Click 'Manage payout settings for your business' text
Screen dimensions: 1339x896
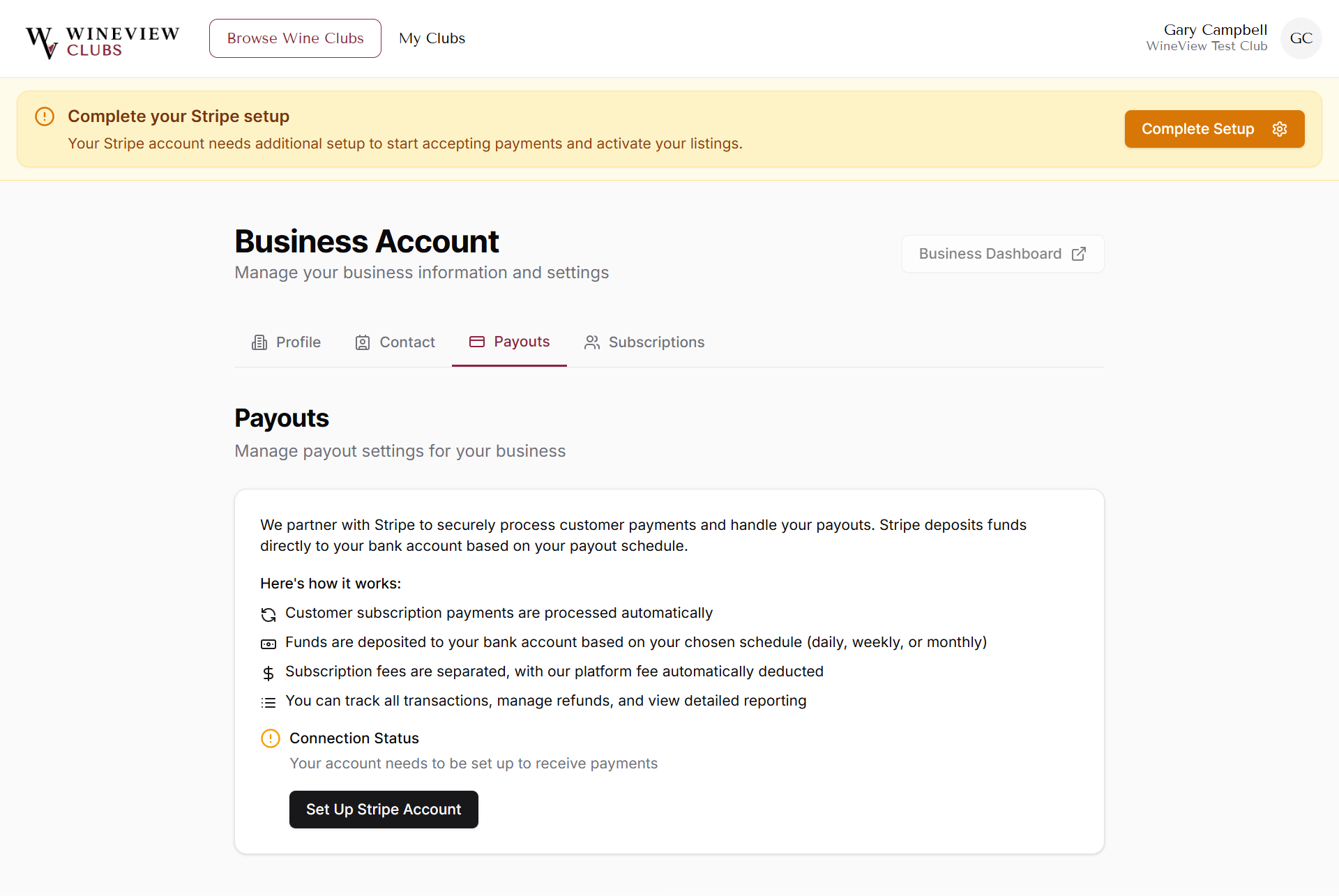point(400,451)
